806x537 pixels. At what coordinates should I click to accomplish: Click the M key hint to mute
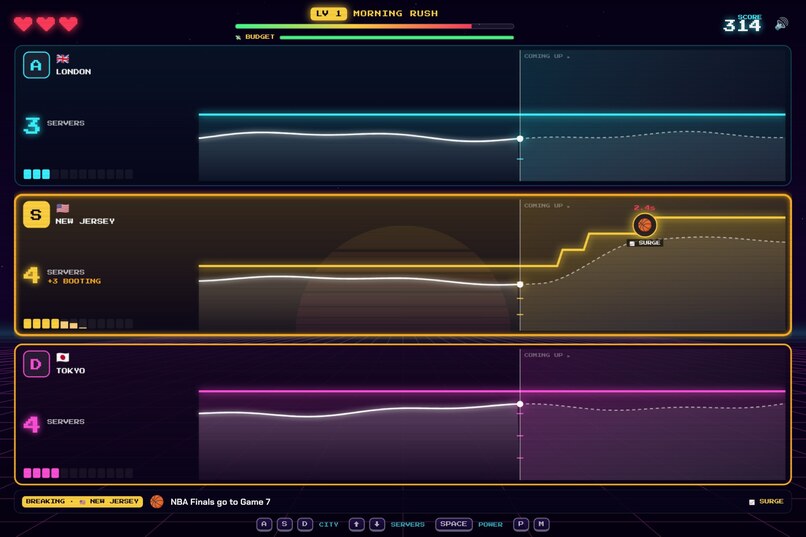[x=541, y=524]
